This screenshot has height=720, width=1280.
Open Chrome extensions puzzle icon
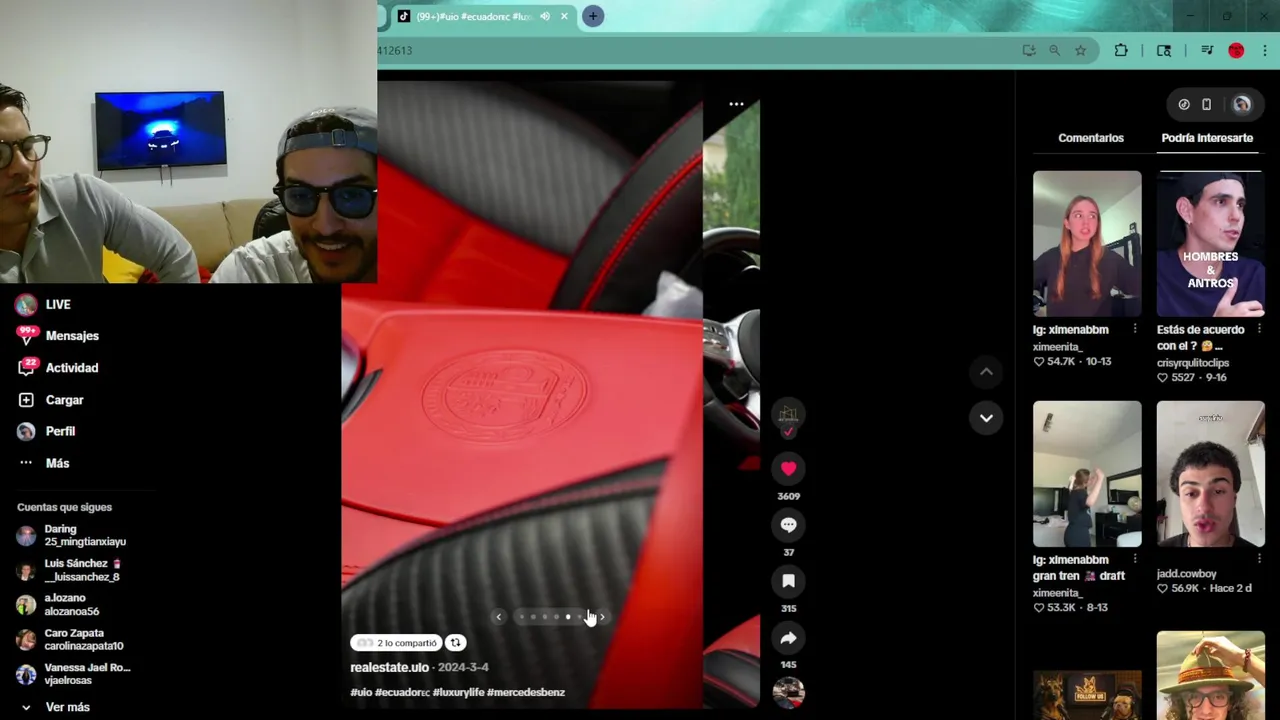(x=1121, y=50)
